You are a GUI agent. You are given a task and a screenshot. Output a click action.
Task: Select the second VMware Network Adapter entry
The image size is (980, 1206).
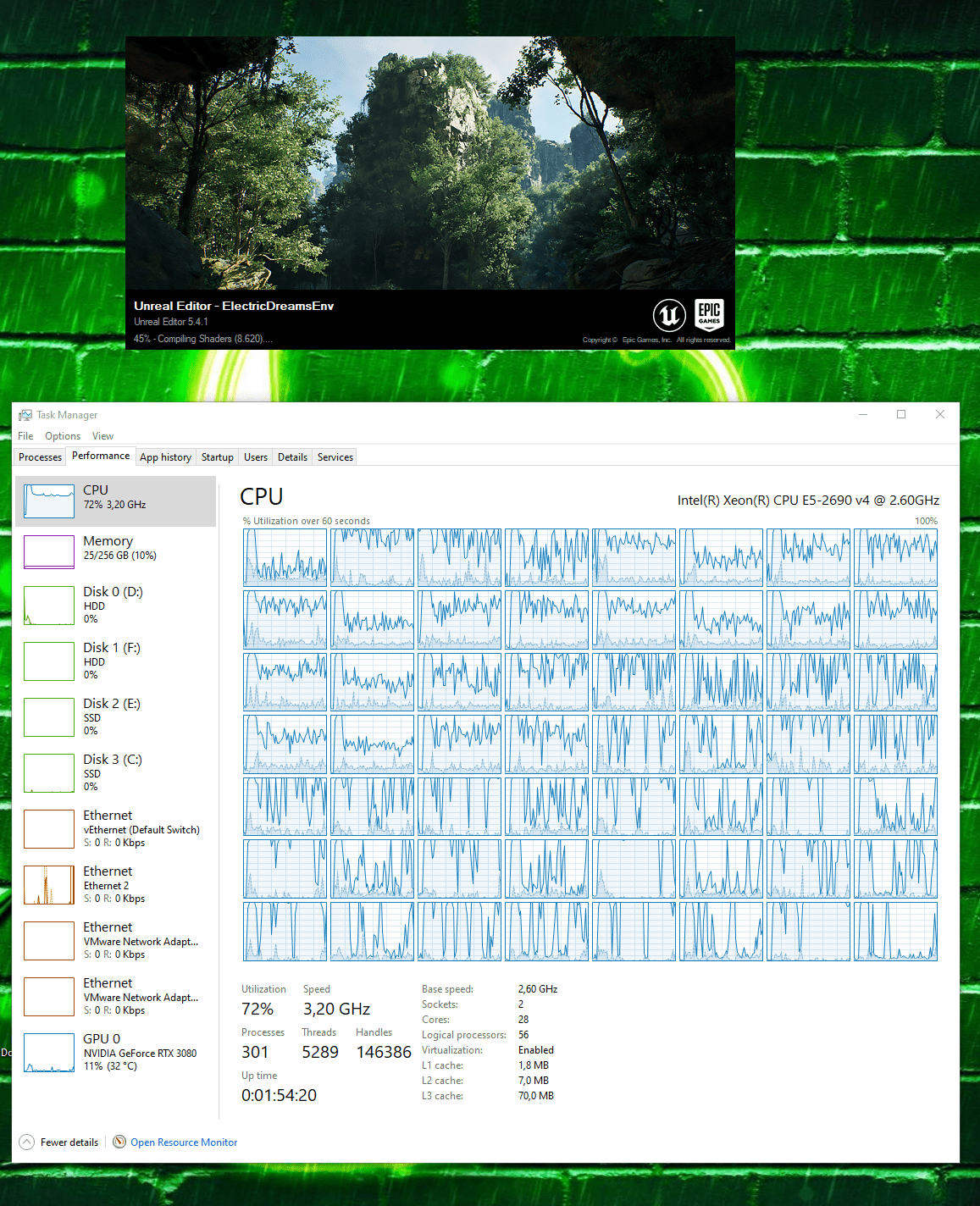[116, 997]
